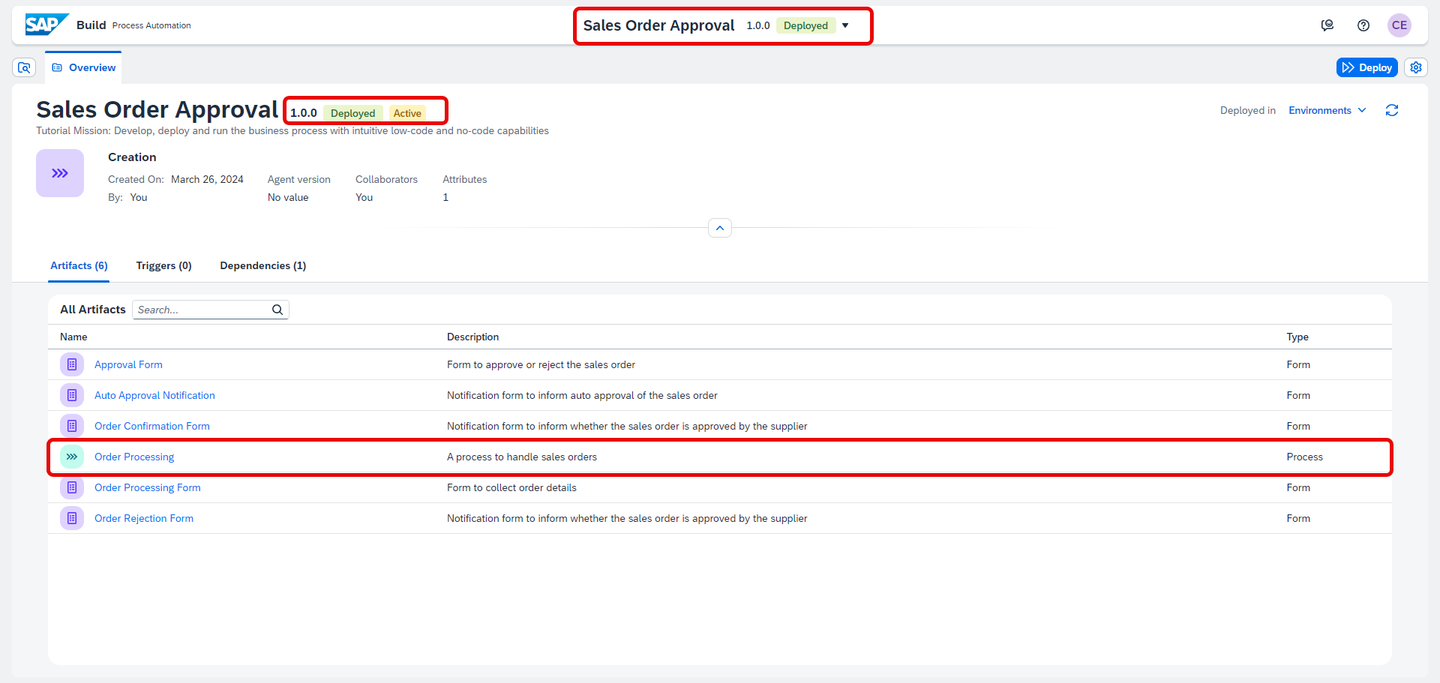Image resolution: width=1440 pixels, height=683 pixels.
Task: Open the Auto Approval Notification link
Action: pos(155,395)
